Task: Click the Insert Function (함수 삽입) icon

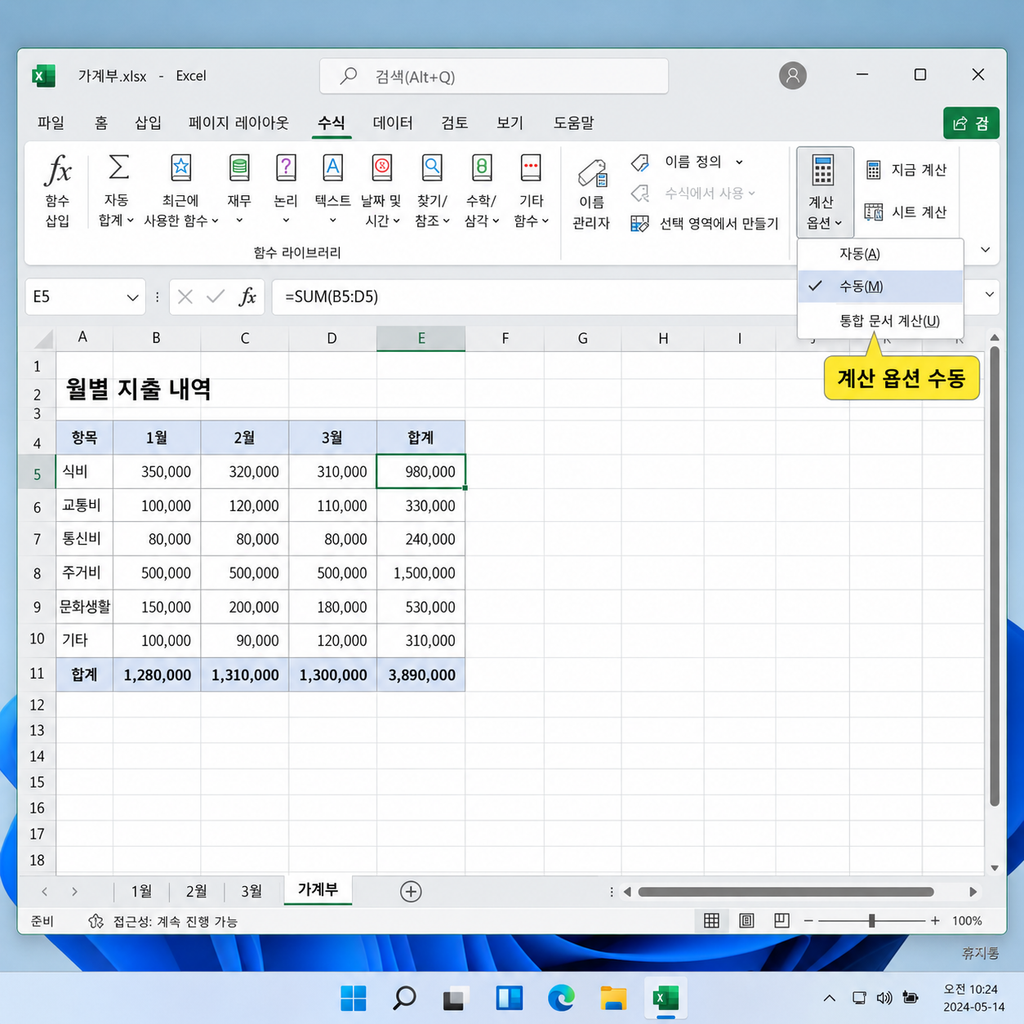Action: [57, 171]
